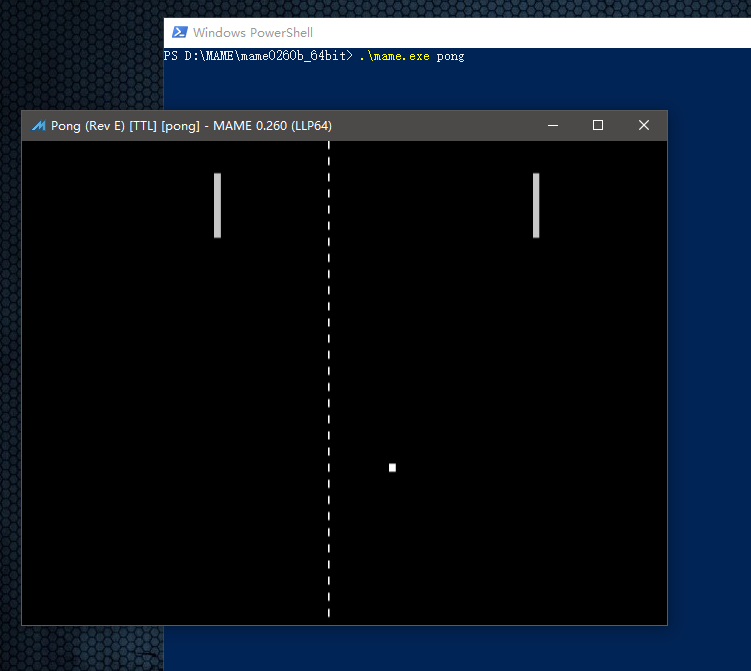The height and width of the screenshot is (671, 751).
Task: Click the PS D:\MAME prompt text
Action: point(258,56)
